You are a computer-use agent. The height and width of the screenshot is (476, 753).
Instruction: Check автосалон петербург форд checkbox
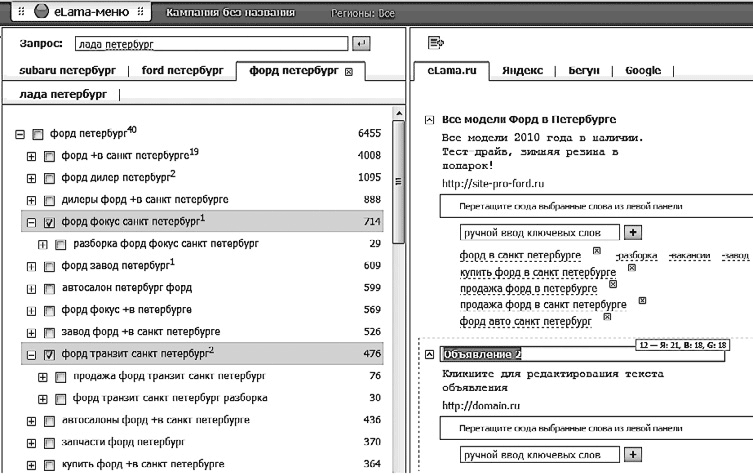(49, 289)
